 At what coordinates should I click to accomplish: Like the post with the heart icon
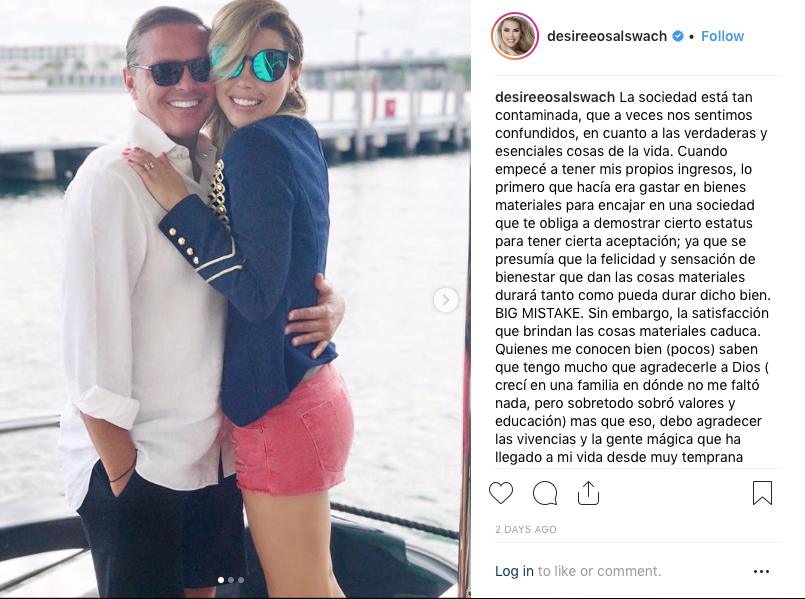point(501,493)
